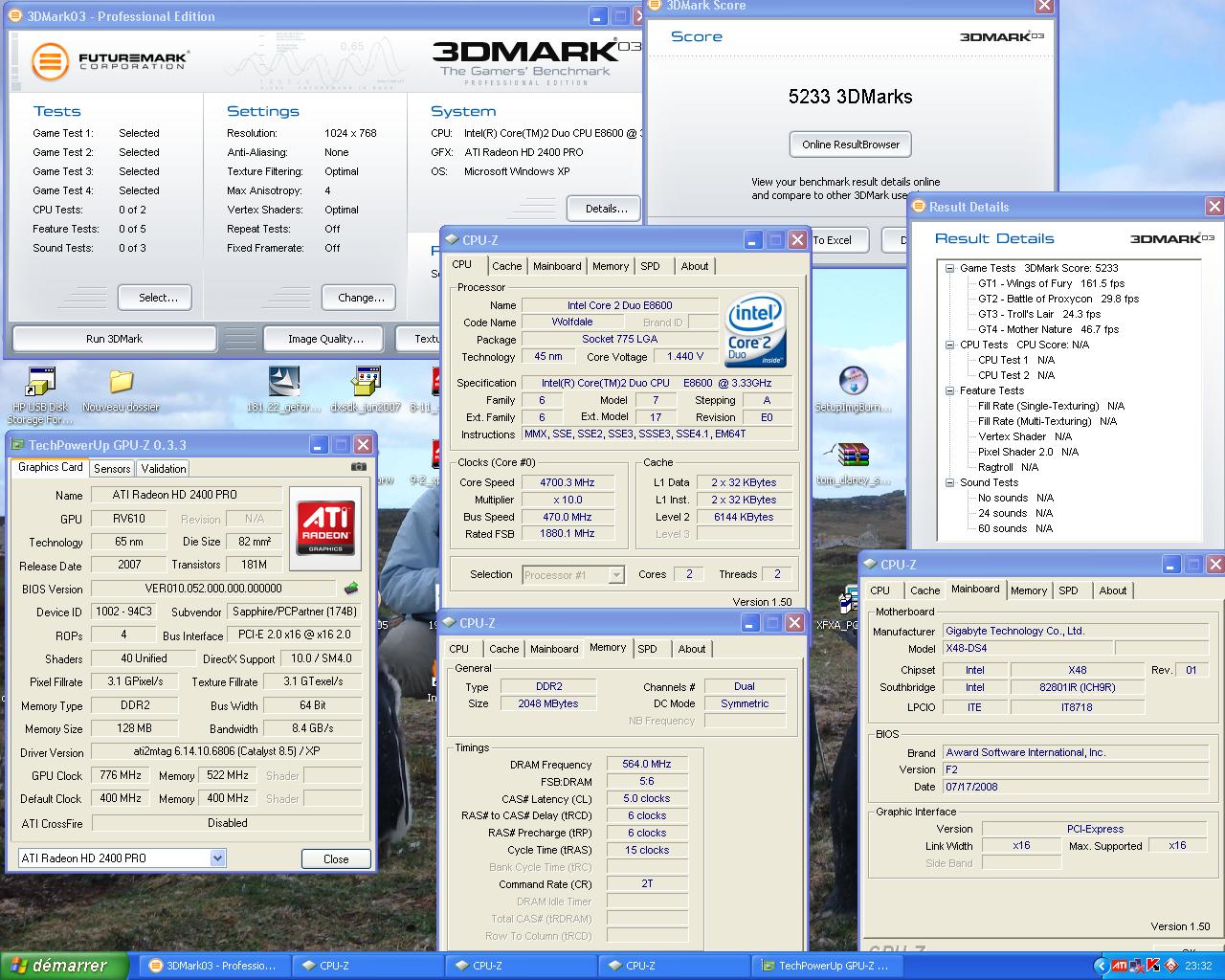This screenshot has height=980, width=1225.
Task: Switch to Sensors tab in GPU-Z
Action: [112, 468]
